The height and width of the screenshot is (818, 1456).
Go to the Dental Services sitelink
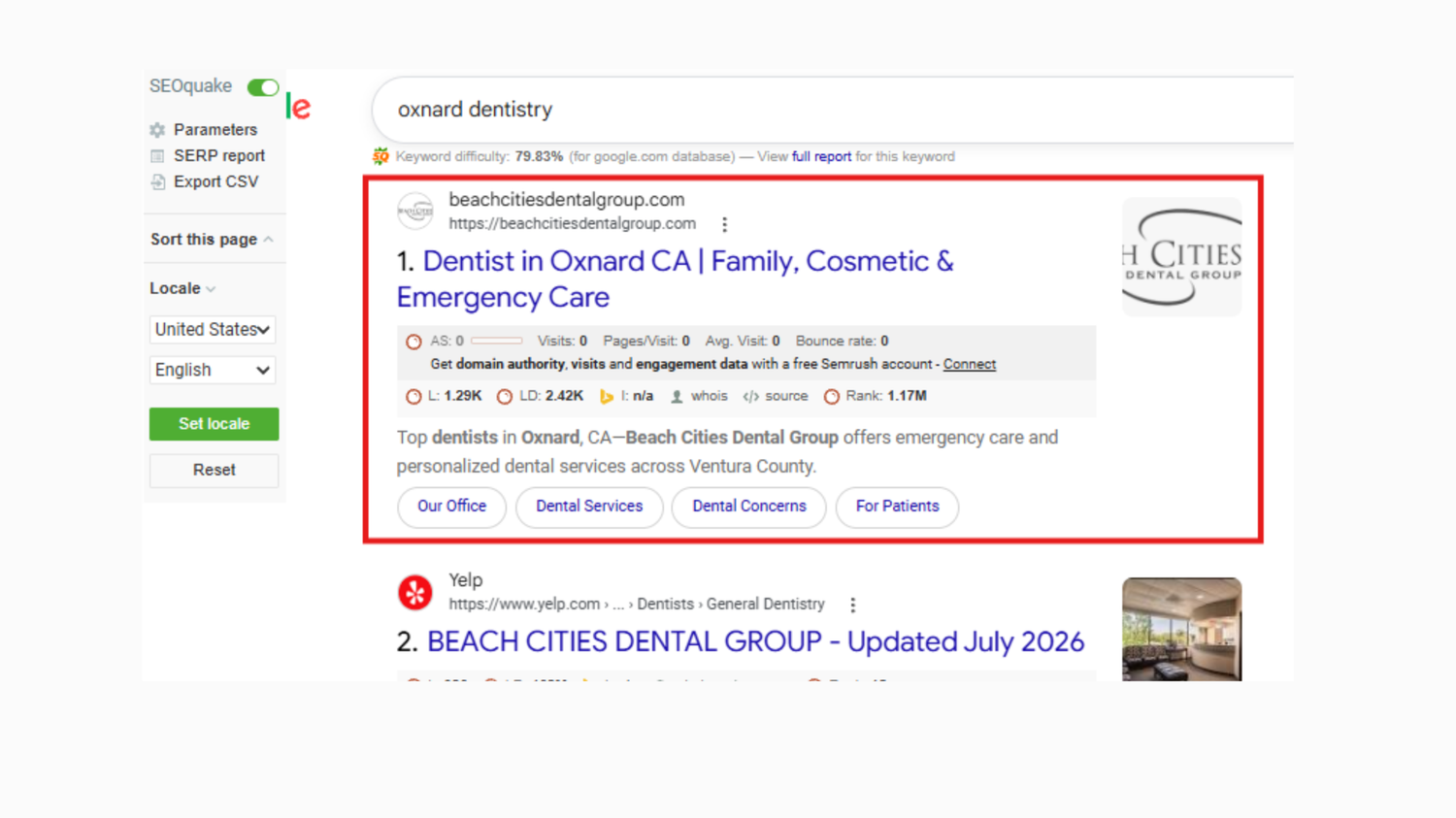coord(589,507)
